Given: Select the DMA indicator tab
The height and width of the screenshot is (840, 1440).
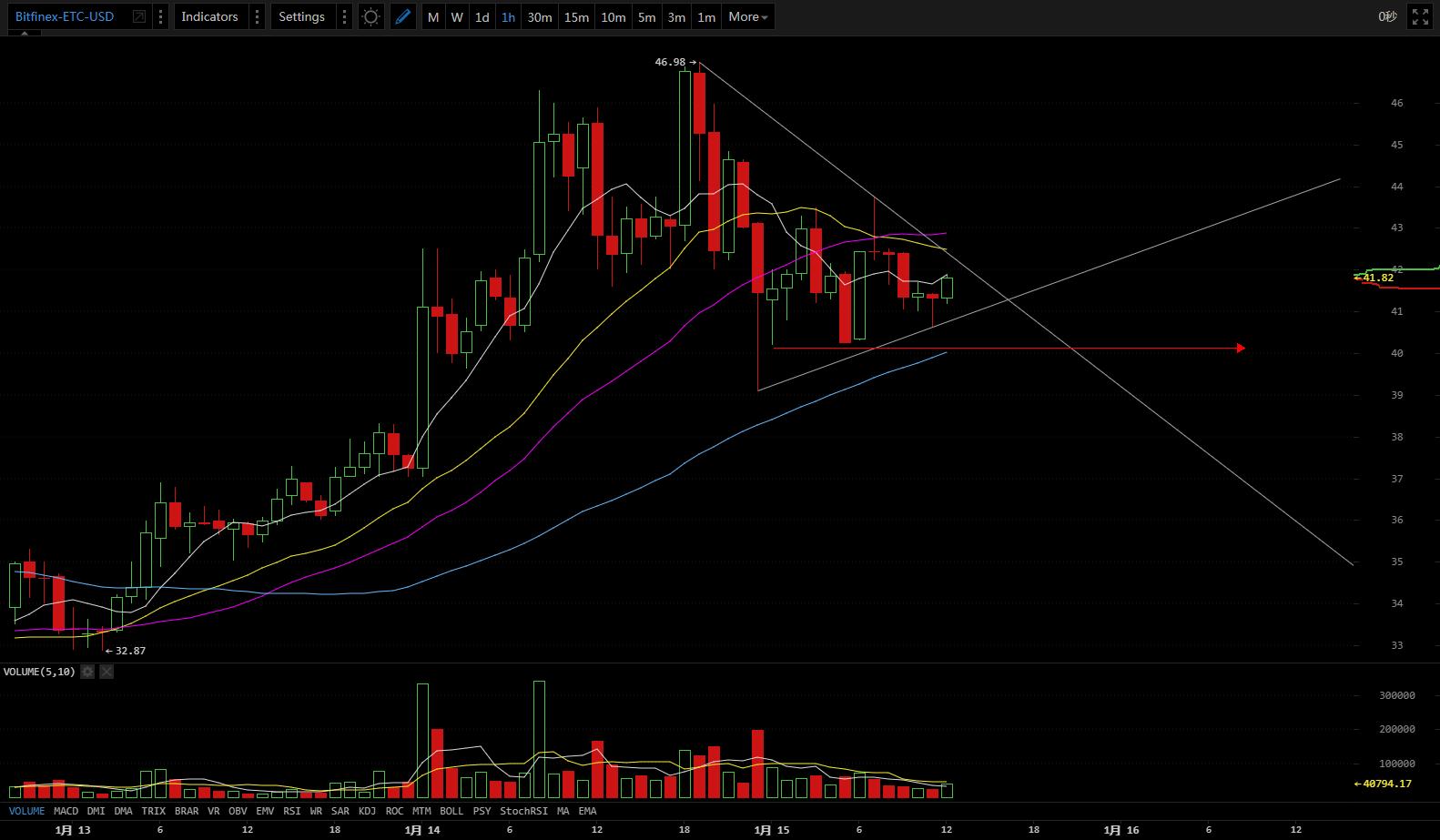Looking at the screenshot, I should (x=124, y=811).
